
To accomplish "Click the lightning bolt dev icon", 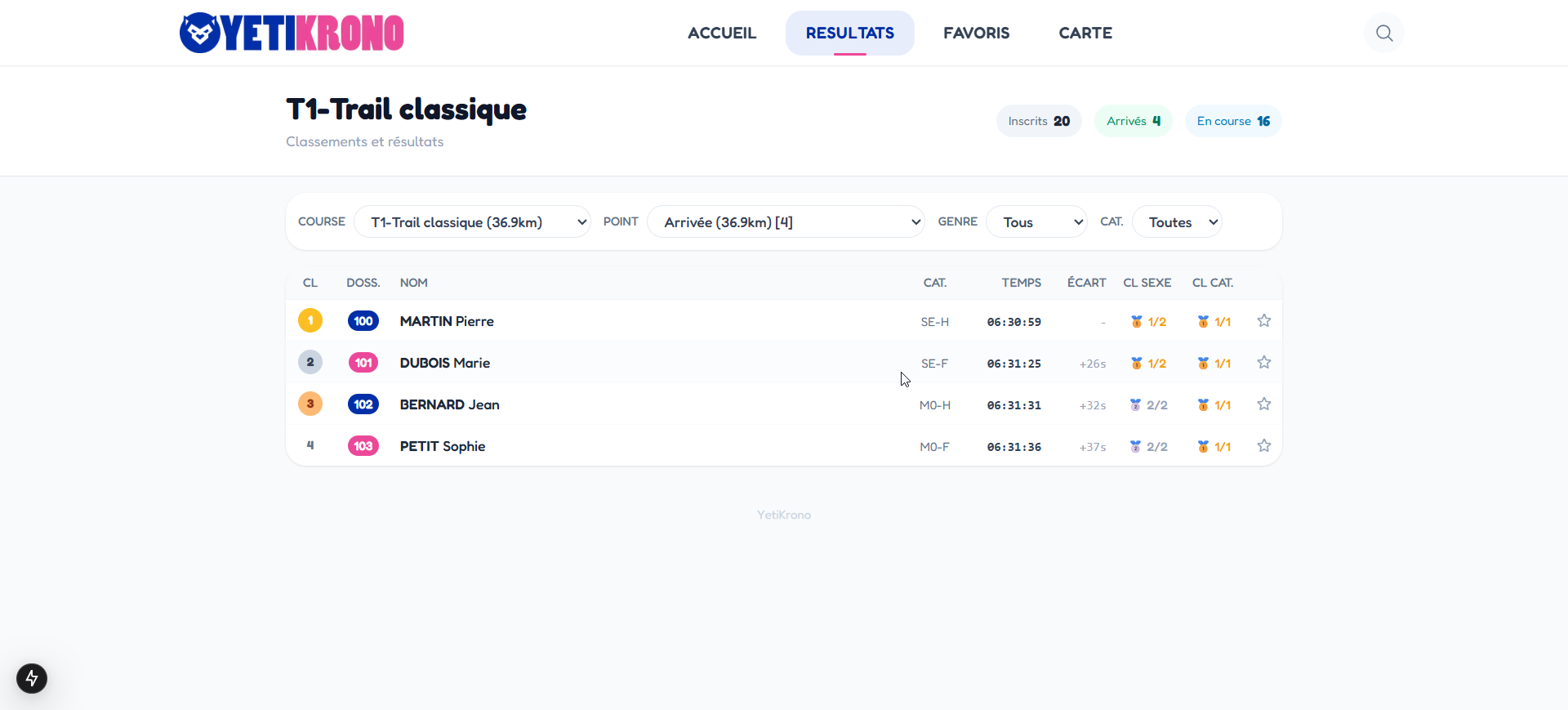I will click(x=32, y=678).
